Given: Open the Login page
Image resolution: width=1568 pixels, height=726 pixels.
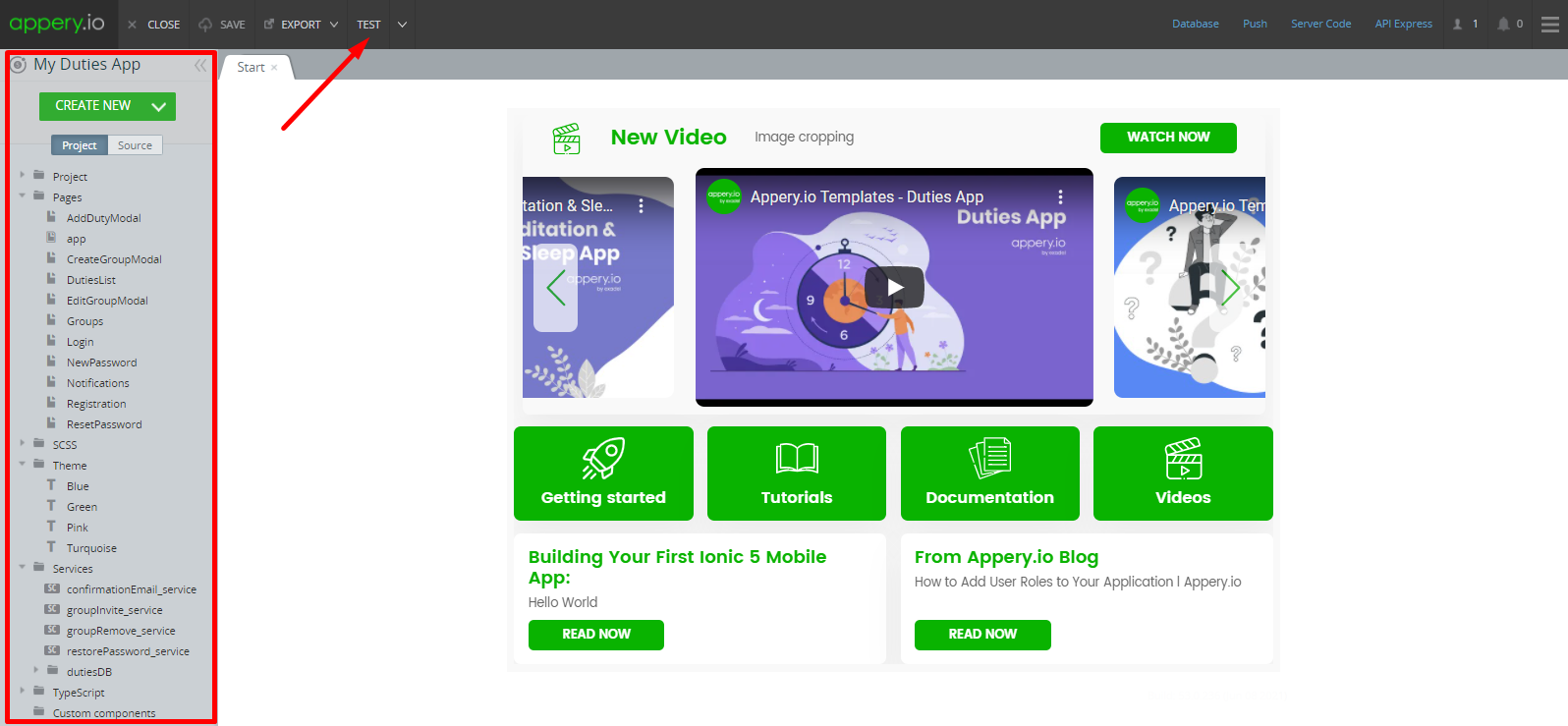Looking at the screenshot, I should pyautogui.click(x=80, y=342).
